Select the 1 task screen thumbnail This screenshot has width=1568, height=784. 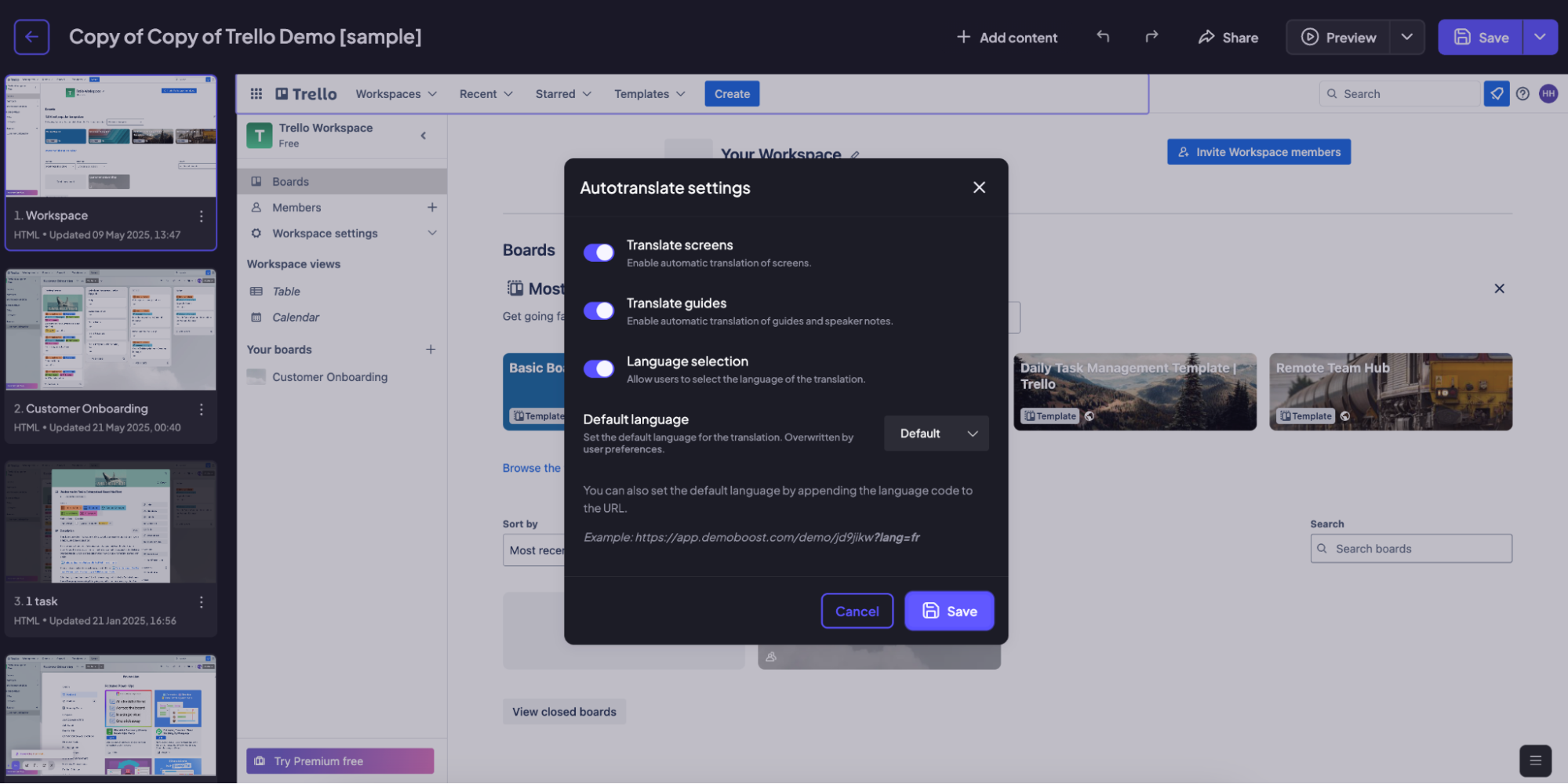coord(111,523)
